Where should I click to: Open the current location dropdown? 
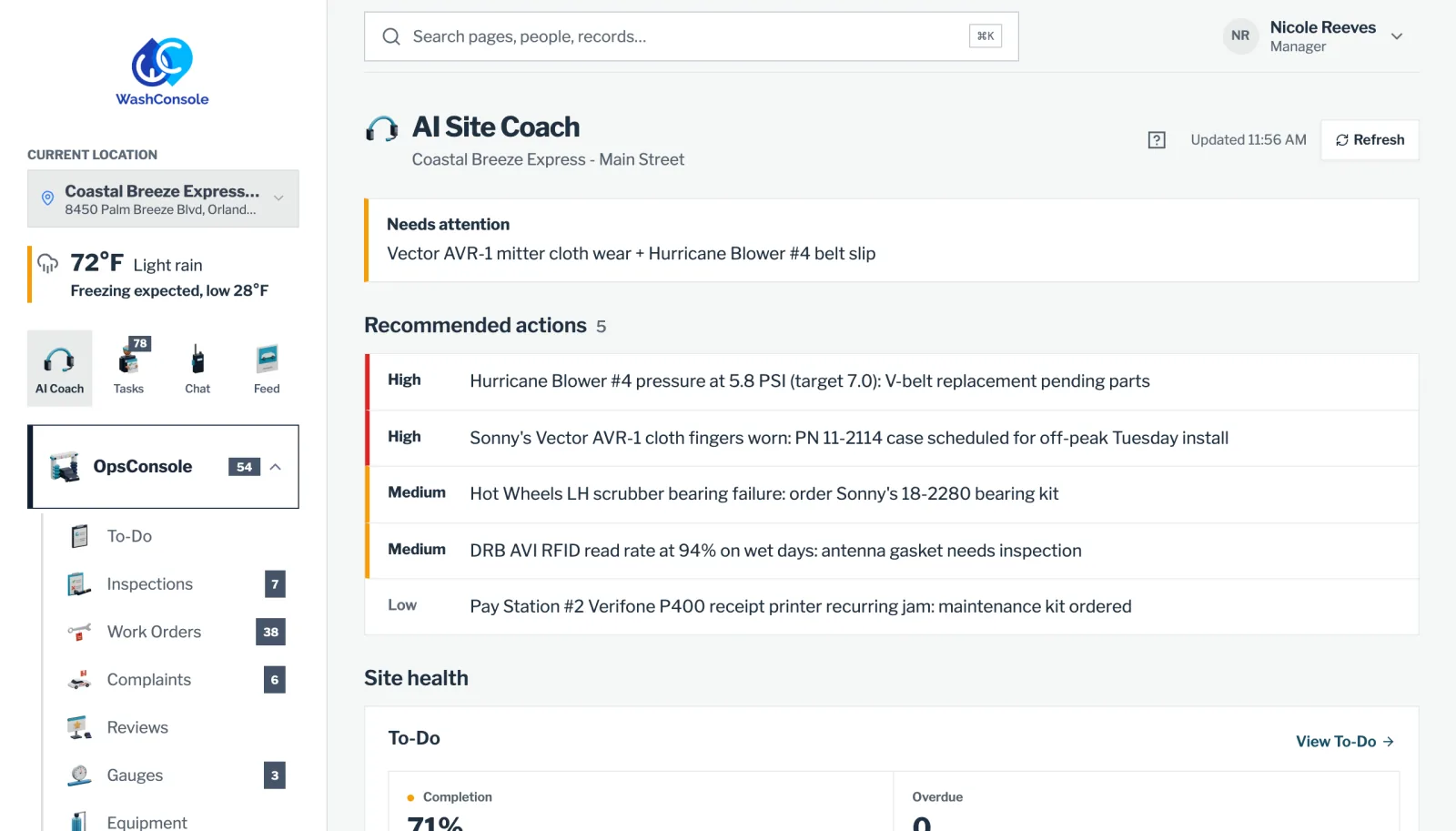(163, 198)
